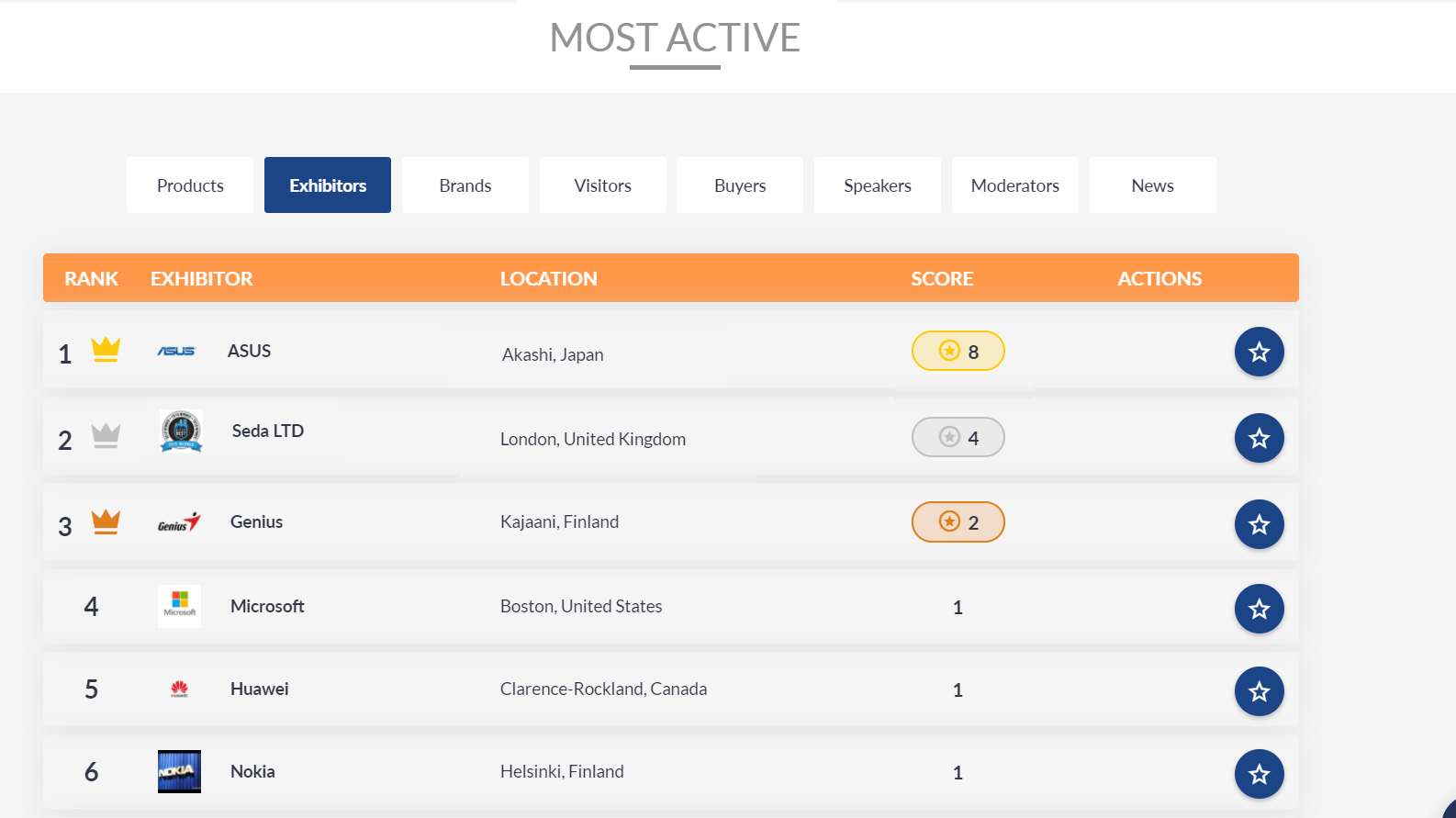Click the RANK column header
Image resolution: width=1456 pixels, height=818 pixels.
(x=92, y=279)
